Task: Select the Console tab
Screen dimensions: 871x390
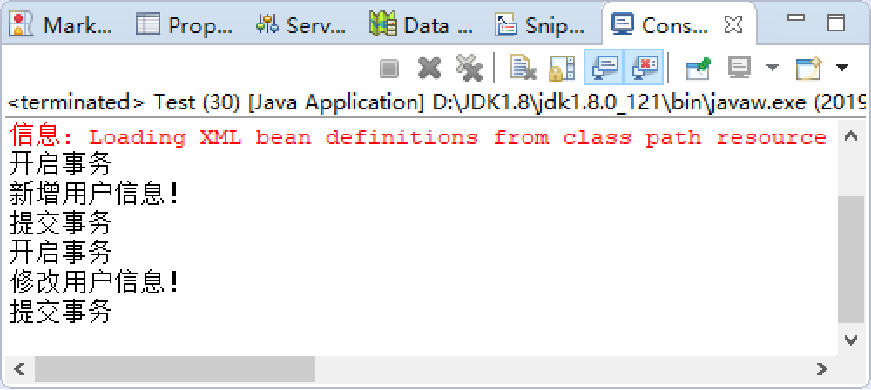Action: click(x=659, y=25)
